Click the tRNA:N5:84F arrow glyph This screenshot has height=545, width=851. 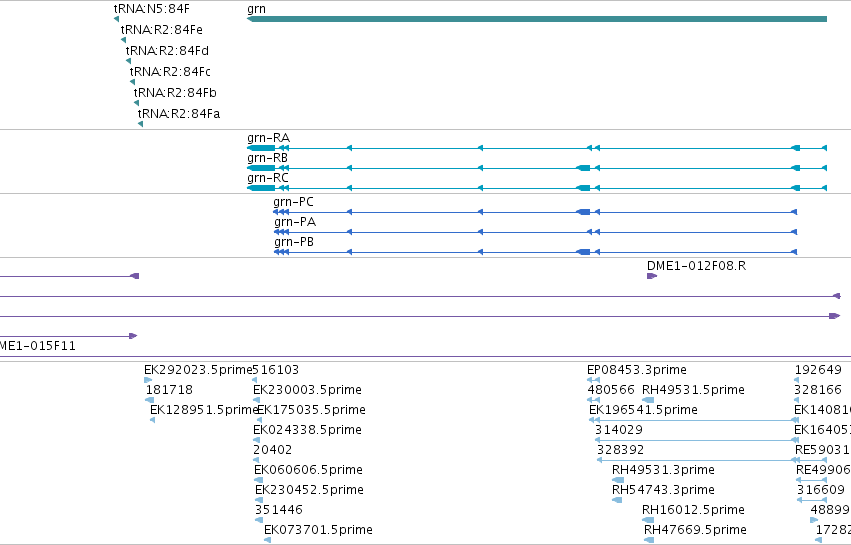pyautogui.click(x=116, y=19)
